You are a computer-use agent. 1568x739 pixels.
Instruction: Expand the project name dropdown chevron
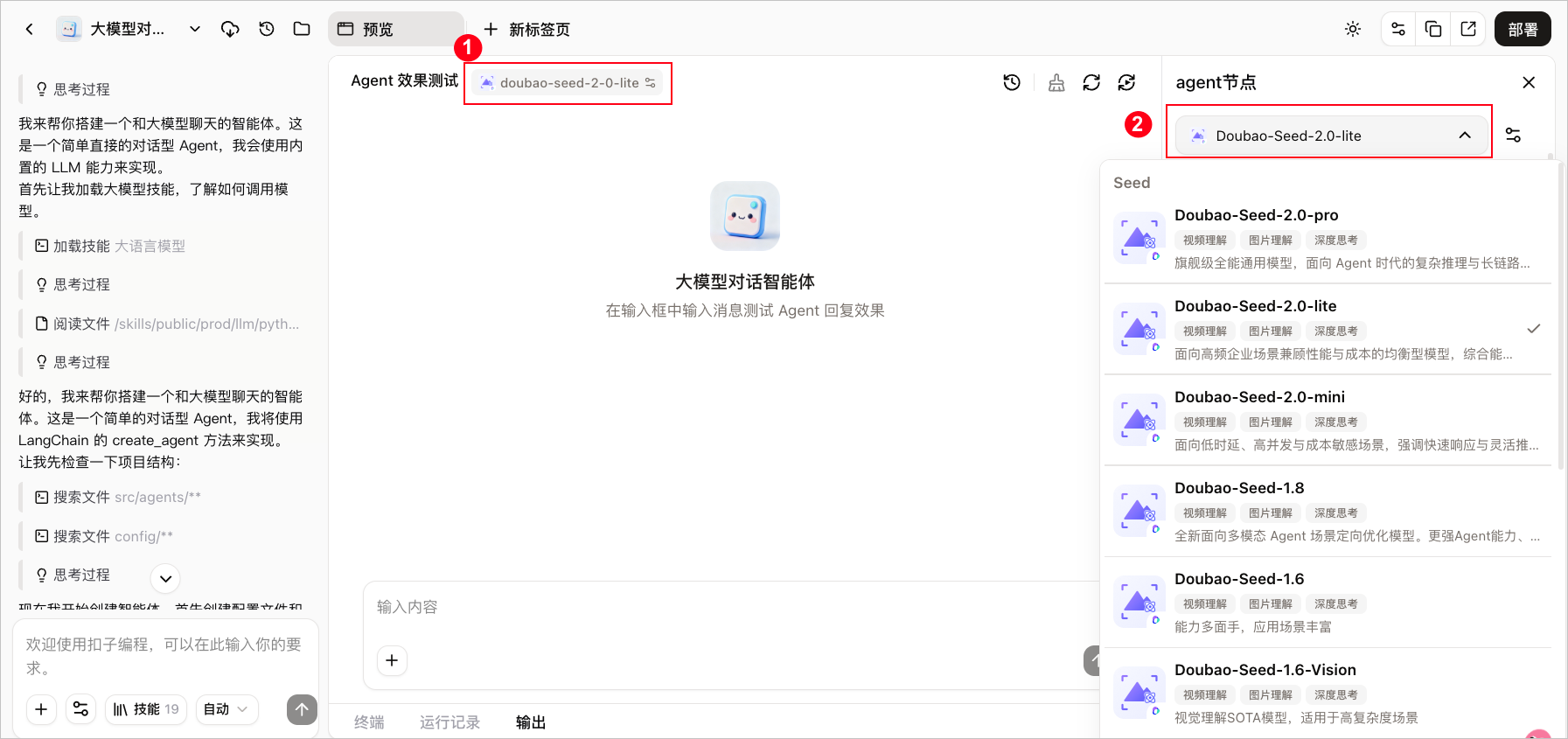(195, 29)
